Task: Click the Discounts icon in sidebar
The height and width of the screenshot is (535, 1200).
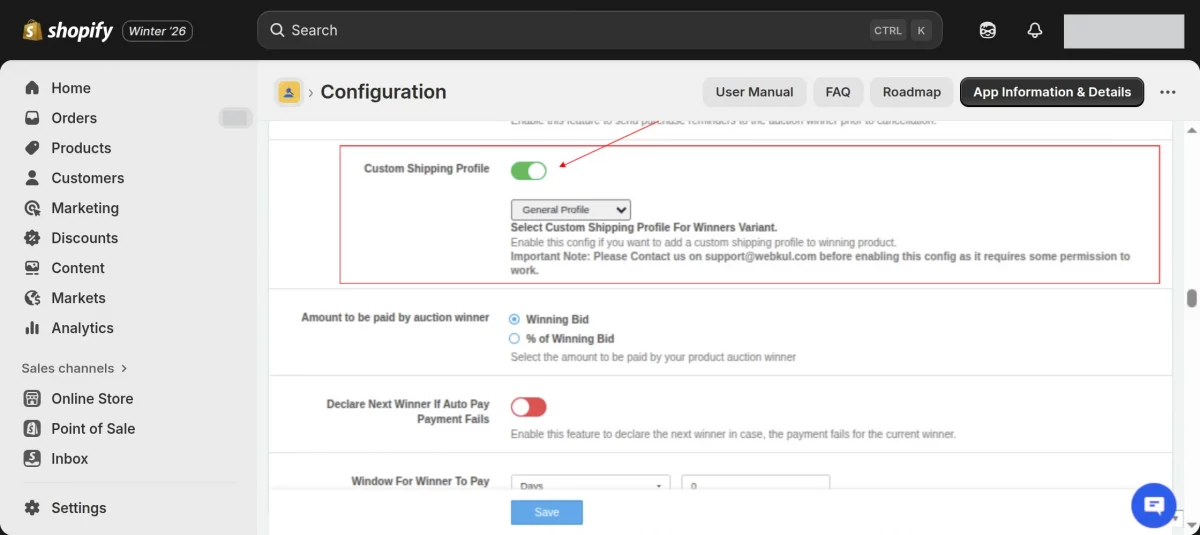Action: tap(33, 238)
